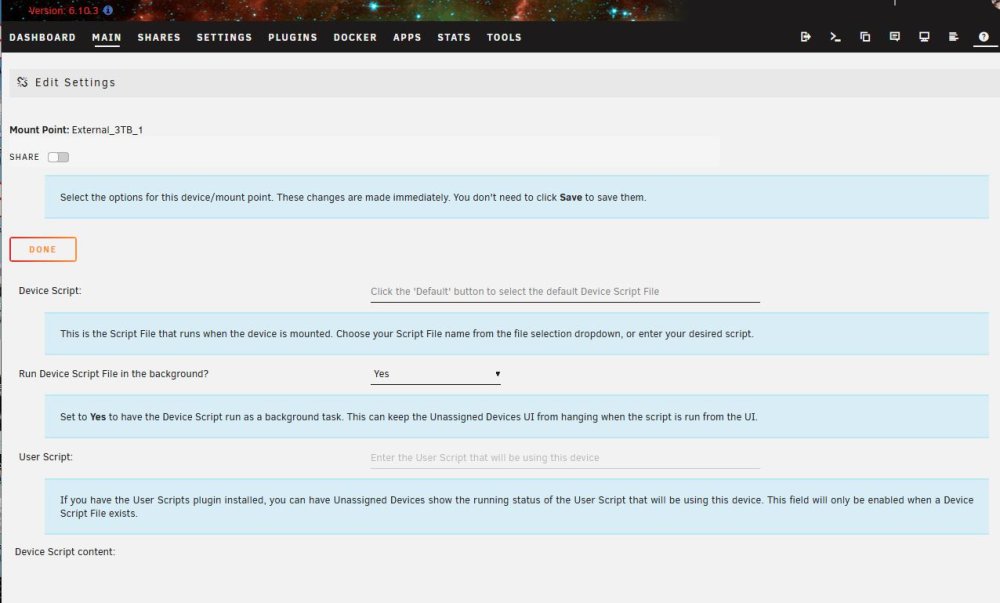Image resolution: width=1000 pixels, height=603 pixels.
Task: Open the web terminal icon
Action: point(835,37)
